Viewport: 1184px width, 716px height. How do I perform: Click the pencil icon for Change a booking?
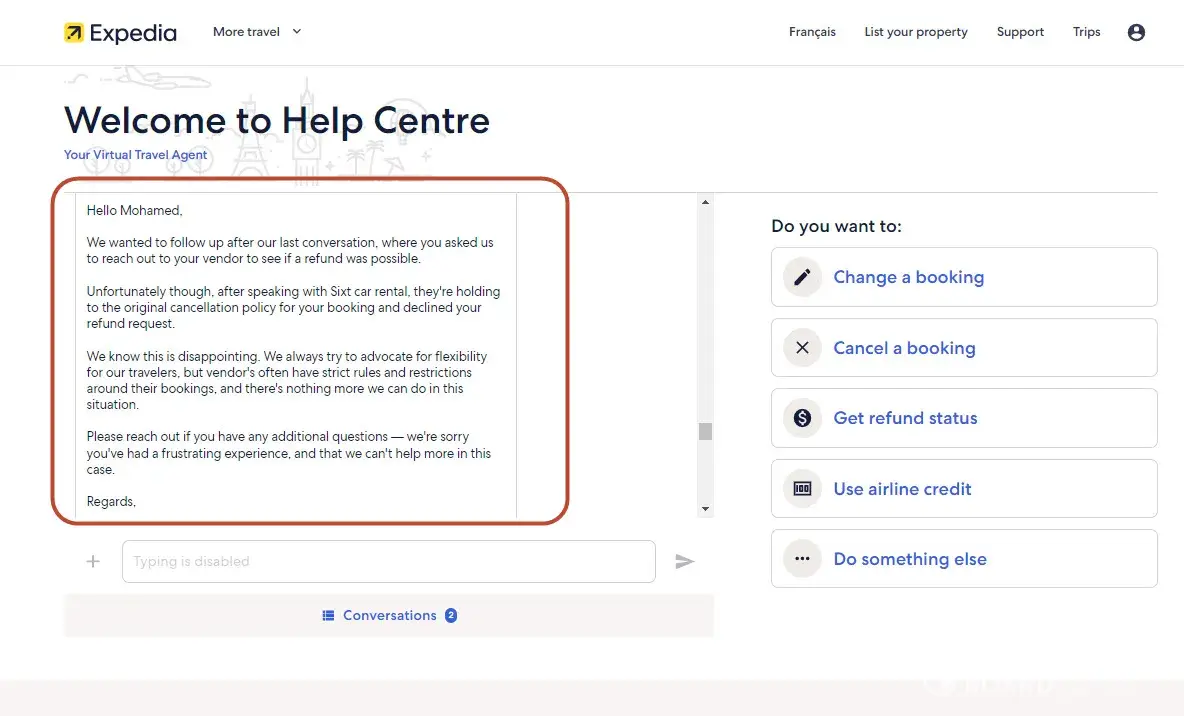tap(802, 277)
